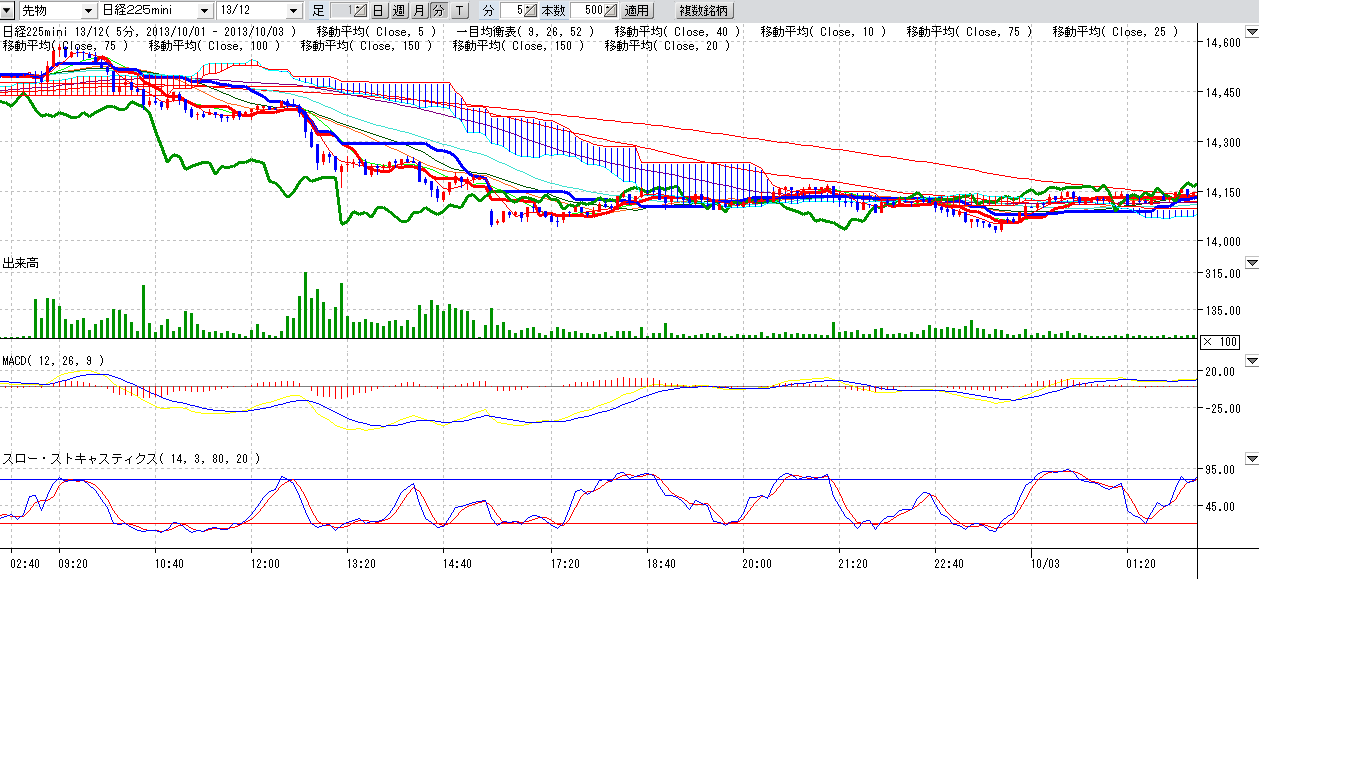This screenshot has width=1366, height=768.
Task: Select the minute (分) timeframe button
Action: [438, 10]
